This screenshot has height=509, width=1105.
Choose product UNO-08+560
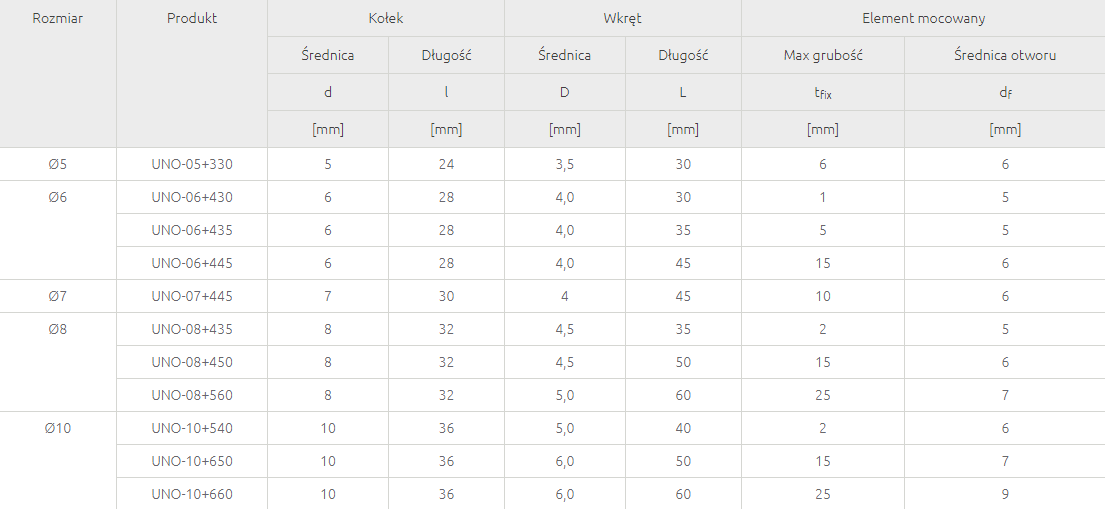click(192, 395)
